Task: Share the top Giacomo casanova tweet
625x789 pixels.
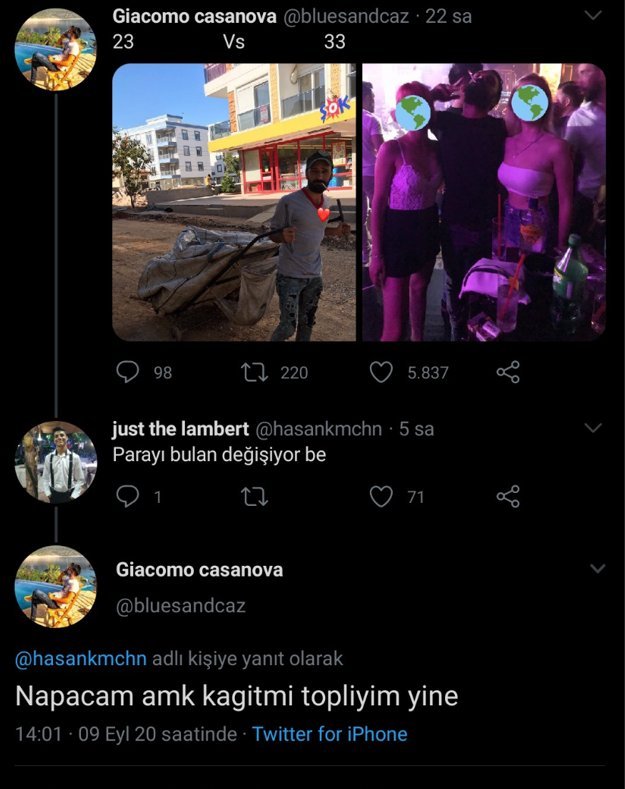Action: (x=508, y=372)
